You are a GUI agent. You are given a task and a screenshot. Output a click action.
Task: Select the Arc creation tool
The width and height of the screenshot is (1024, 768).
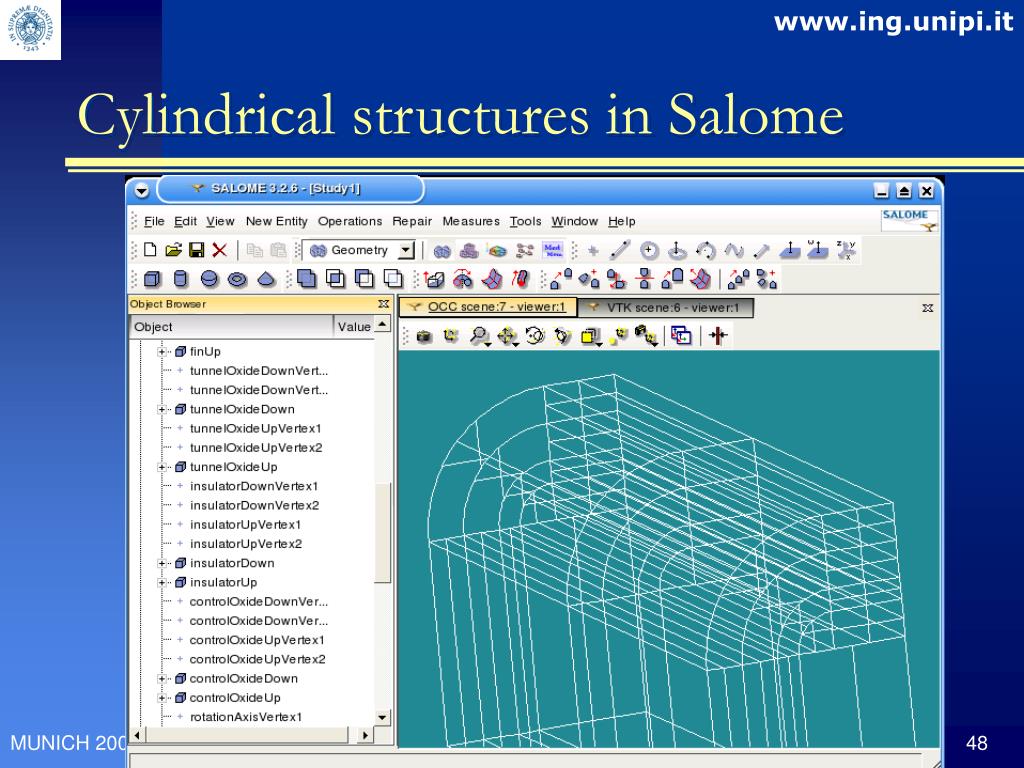pos(705,250)
